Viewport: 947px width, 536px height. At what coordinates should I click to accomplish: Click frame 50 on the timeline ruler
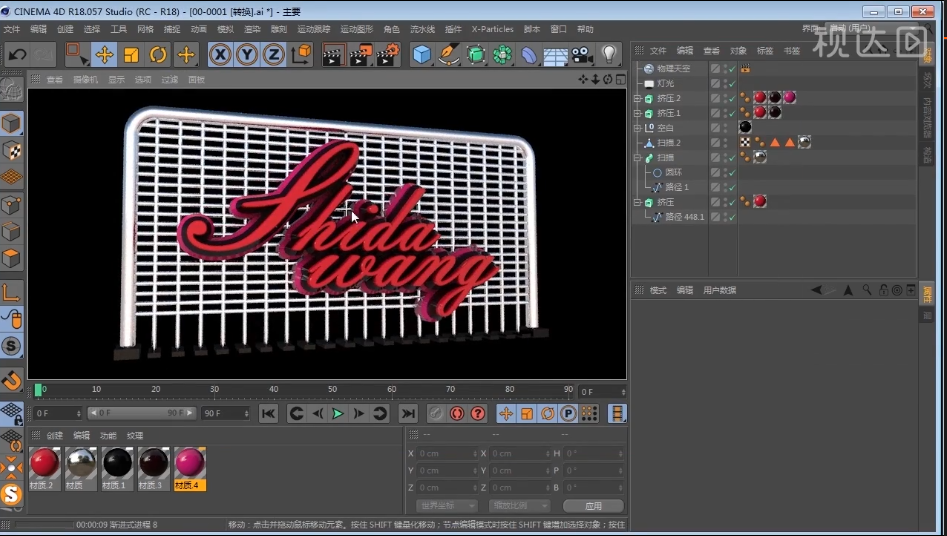point(332,390)
